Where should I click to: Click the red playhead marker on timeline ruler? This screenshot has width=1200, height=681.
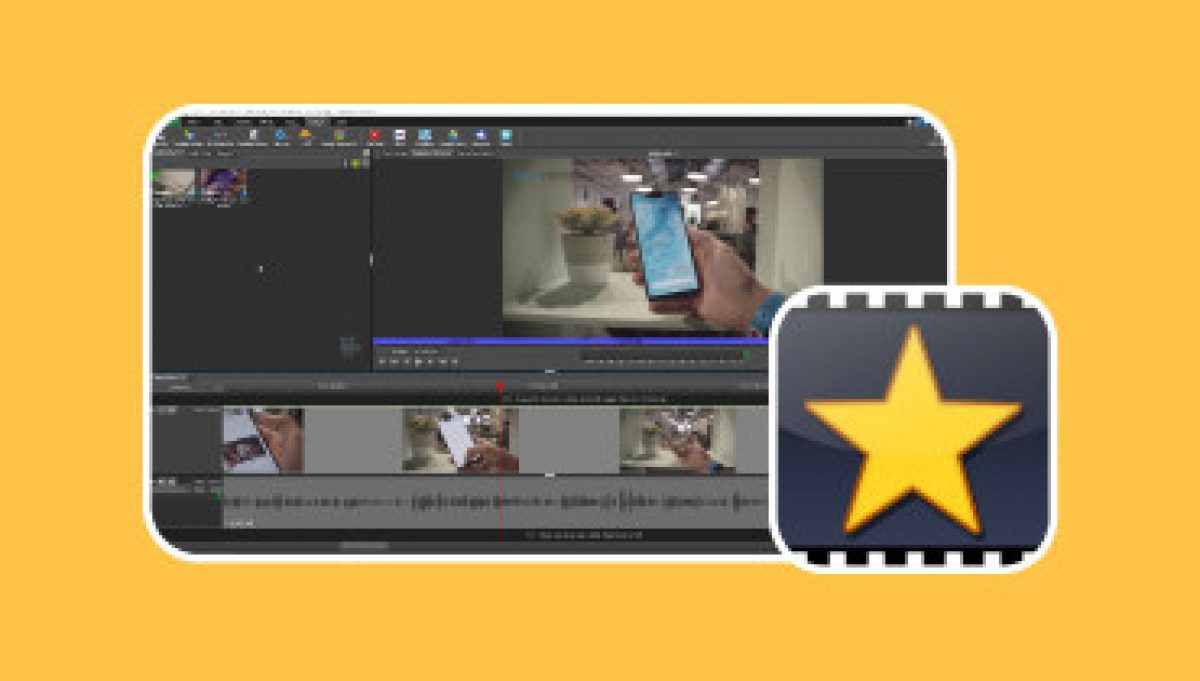tap(499, 386)
